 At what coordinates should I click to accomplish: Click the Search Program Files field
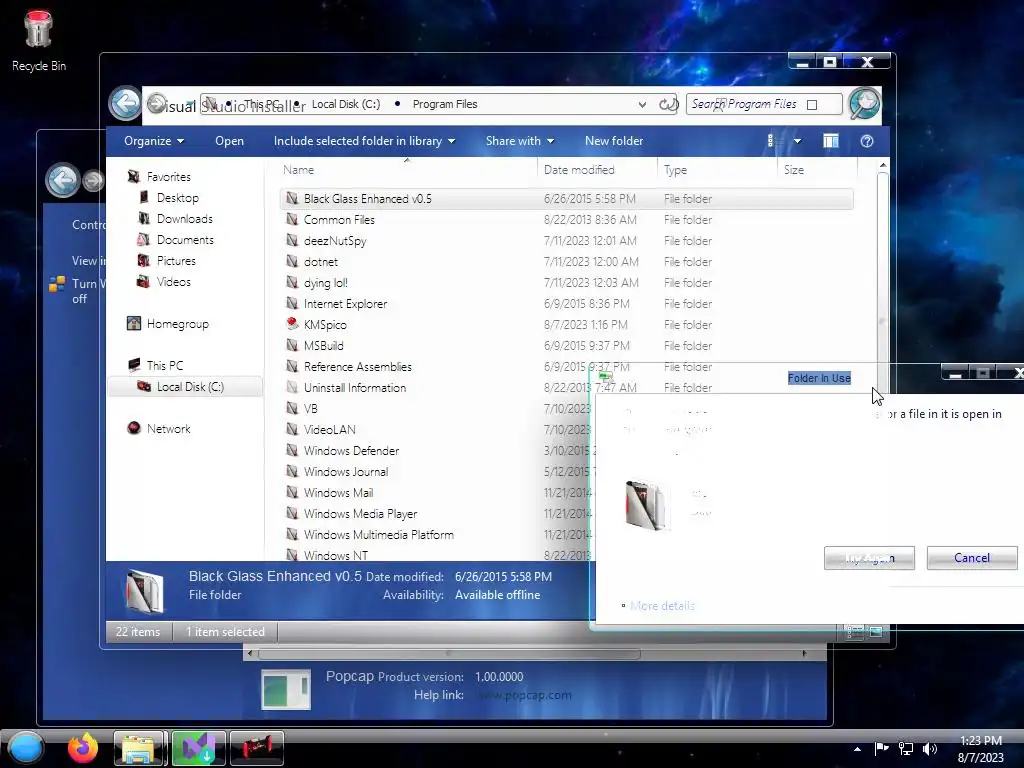[763, 104]
